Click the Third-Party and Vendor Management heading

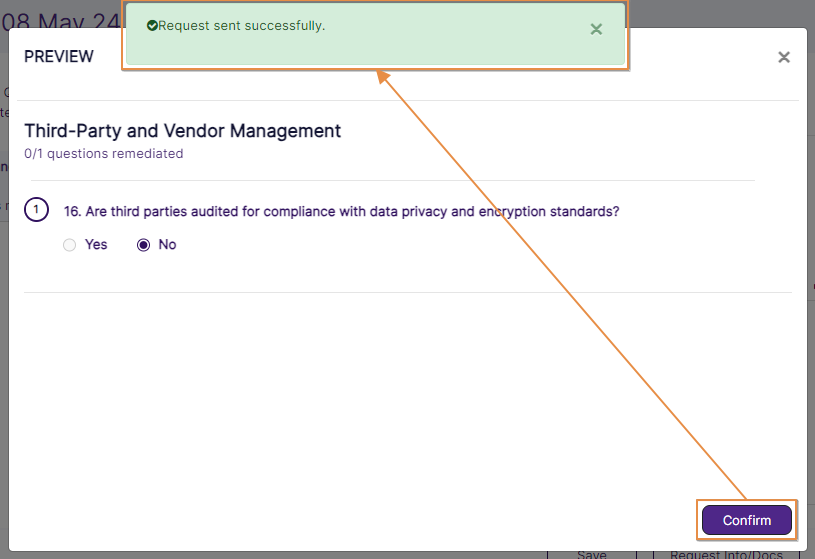[182, 131]
